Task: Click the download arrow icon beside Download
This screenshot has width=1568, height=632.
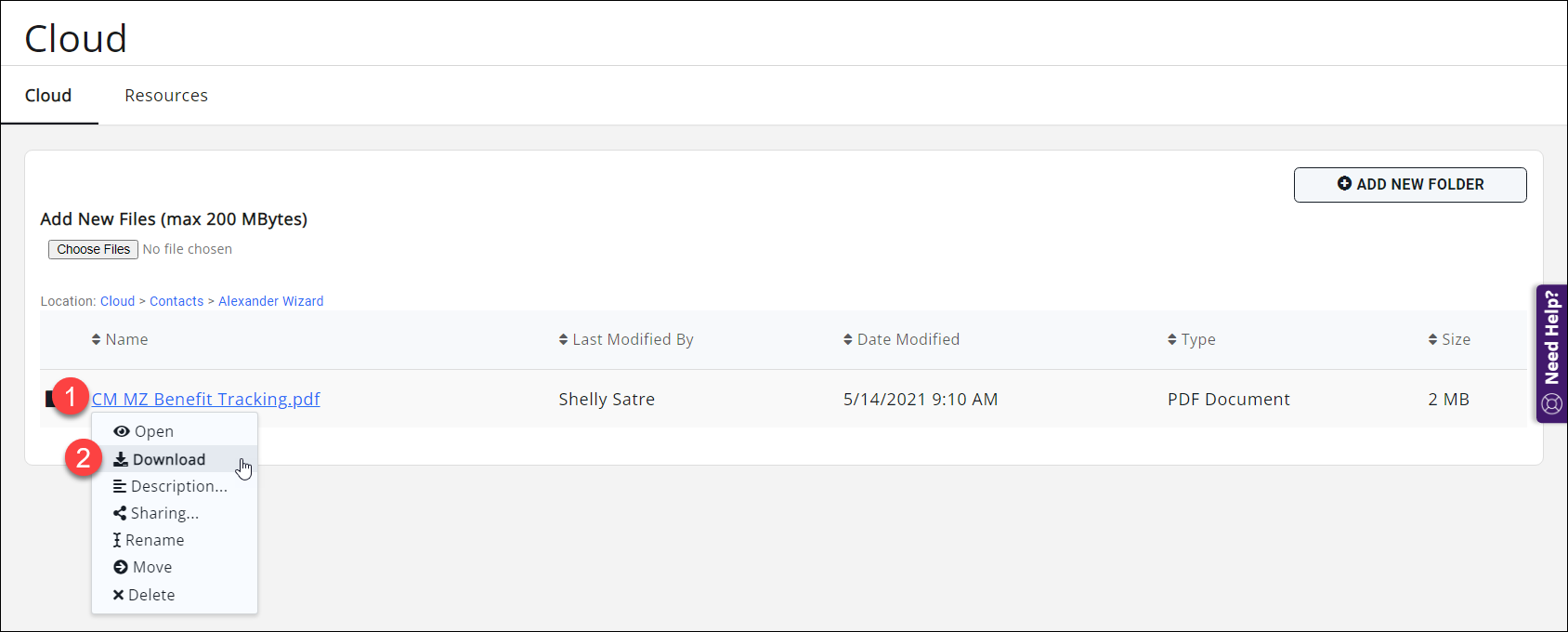Action: (120, 458)
